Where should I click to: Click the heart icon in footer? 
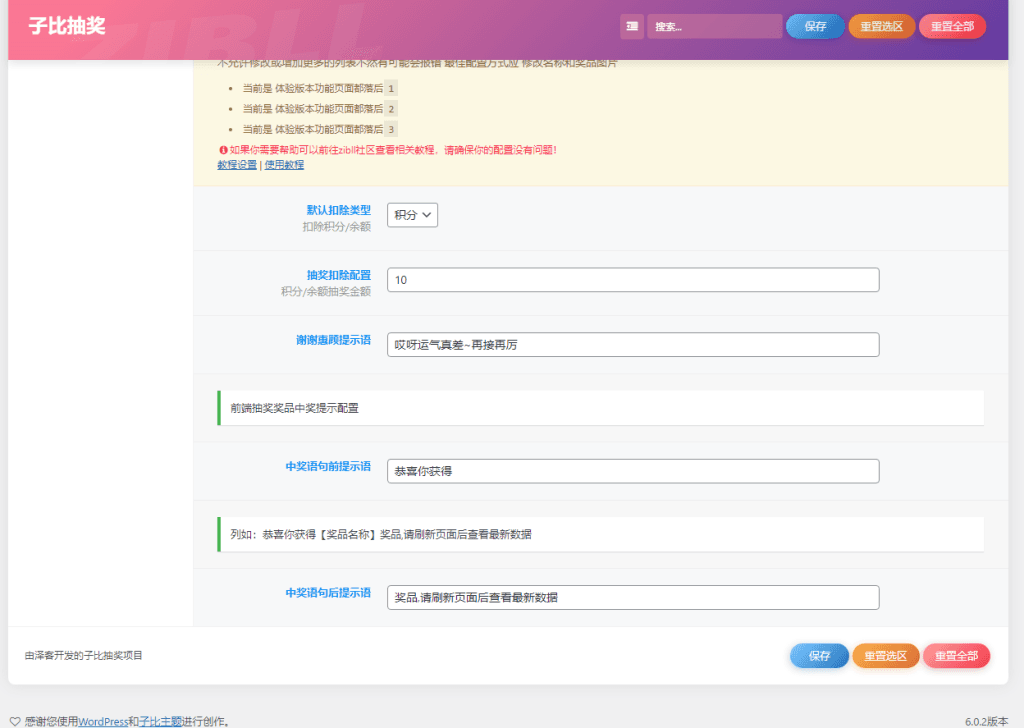coord(14,721)
